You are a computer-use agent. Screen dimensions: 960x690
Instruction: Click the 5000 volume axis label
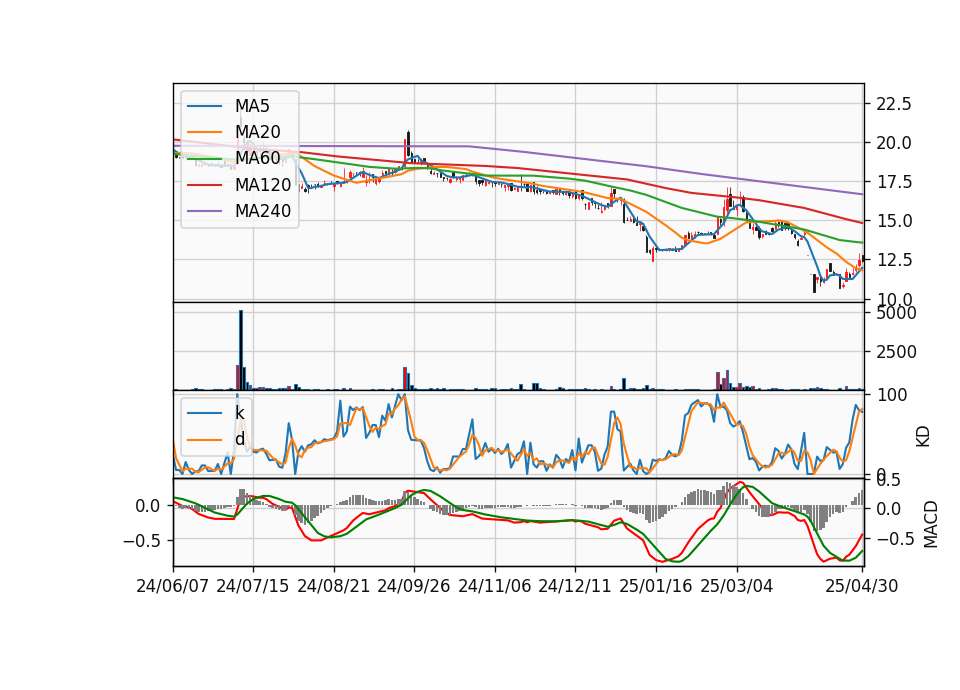897,313
